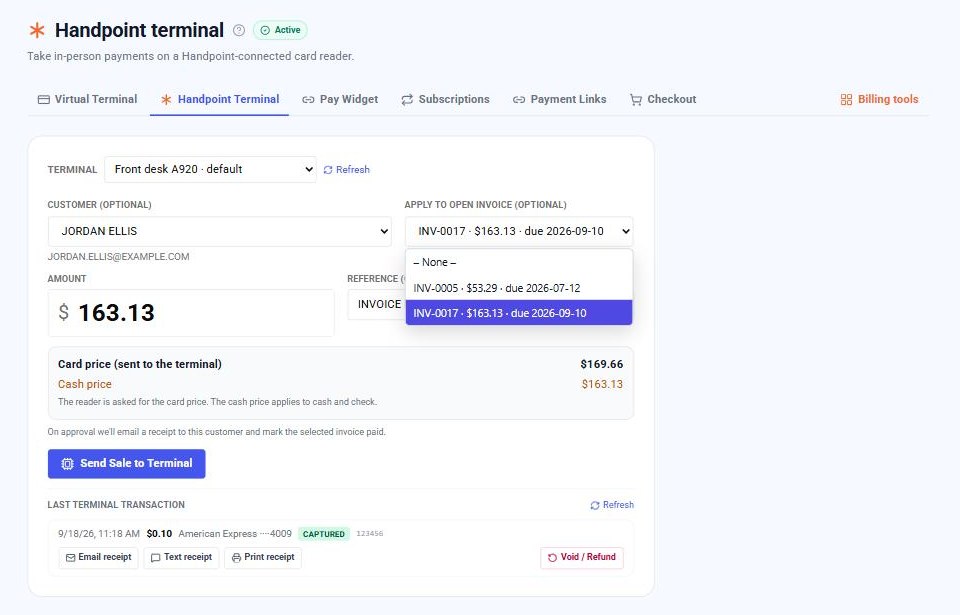Image resolution: width=960 pixels, height=615 pixels.
Task: Click American Express ····4009 card text
Action: [235, 534]
